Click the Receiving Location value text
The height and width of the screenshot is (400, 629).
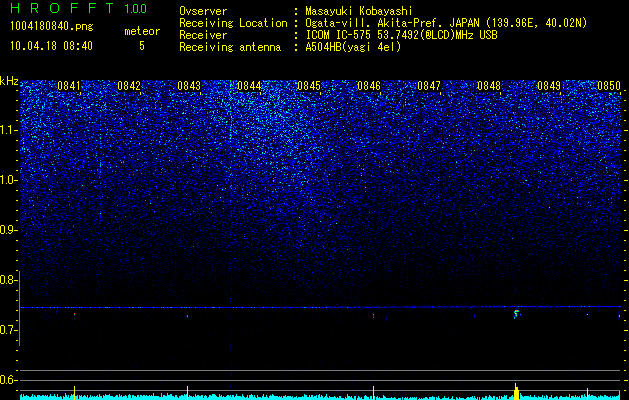[x=446, y=23]
